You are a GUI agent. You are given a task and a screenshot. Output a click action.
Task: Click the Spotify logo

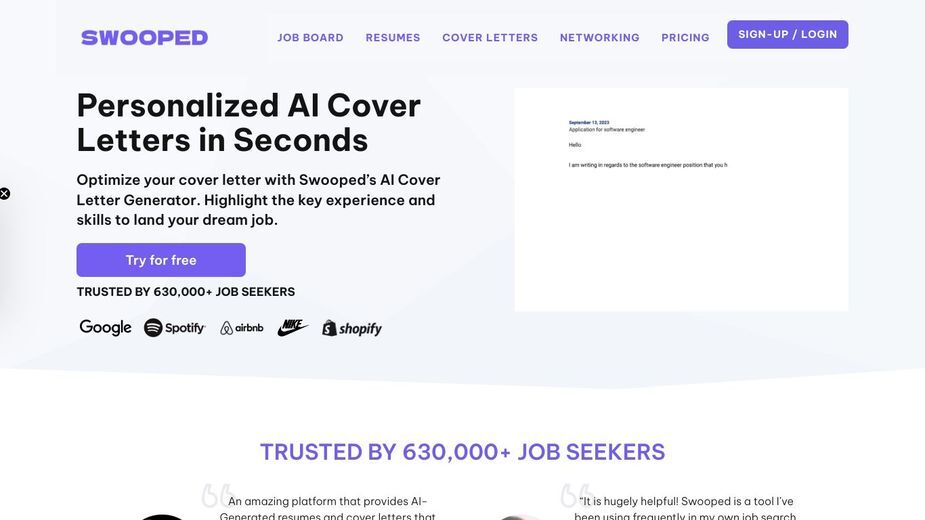pyautogui.click(x=175, y=328)
